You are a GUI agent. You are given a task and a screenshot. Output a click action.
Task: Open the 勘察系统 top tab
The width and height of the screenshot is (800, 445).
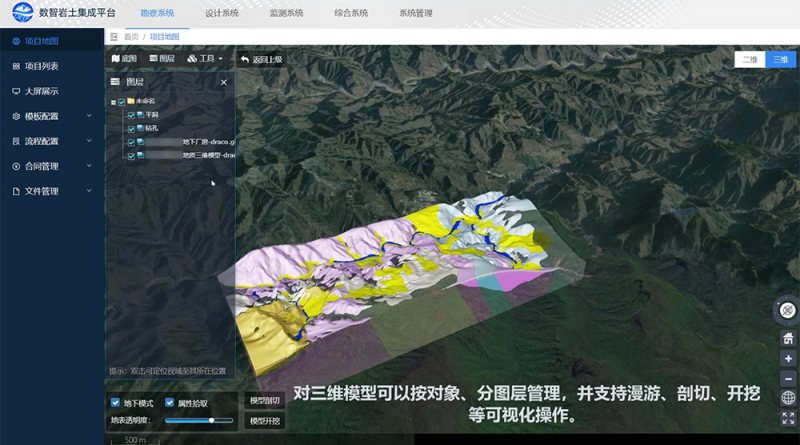coord(157,13)
